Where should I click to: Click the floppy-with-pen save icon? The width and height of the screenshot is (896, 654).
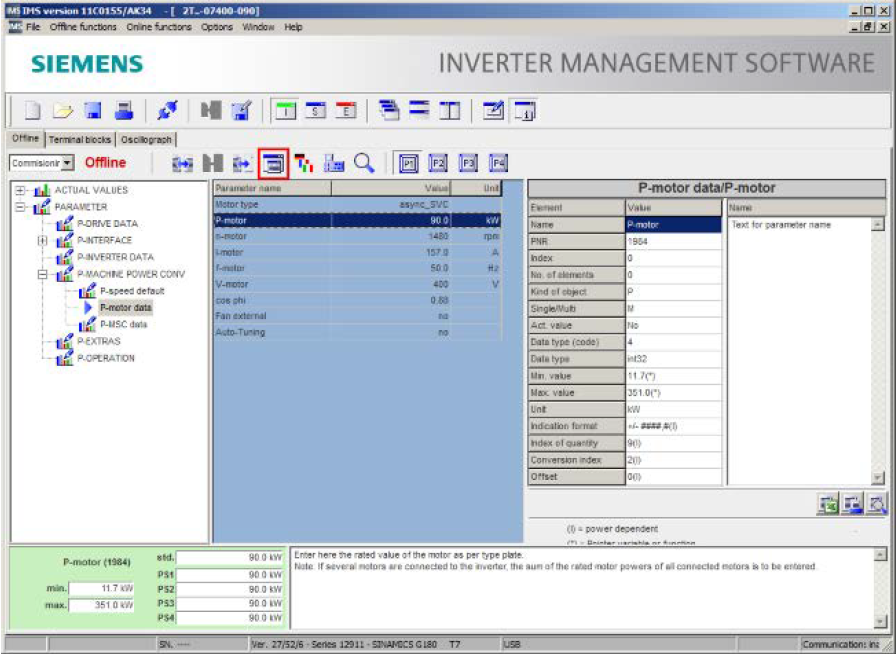242,110
